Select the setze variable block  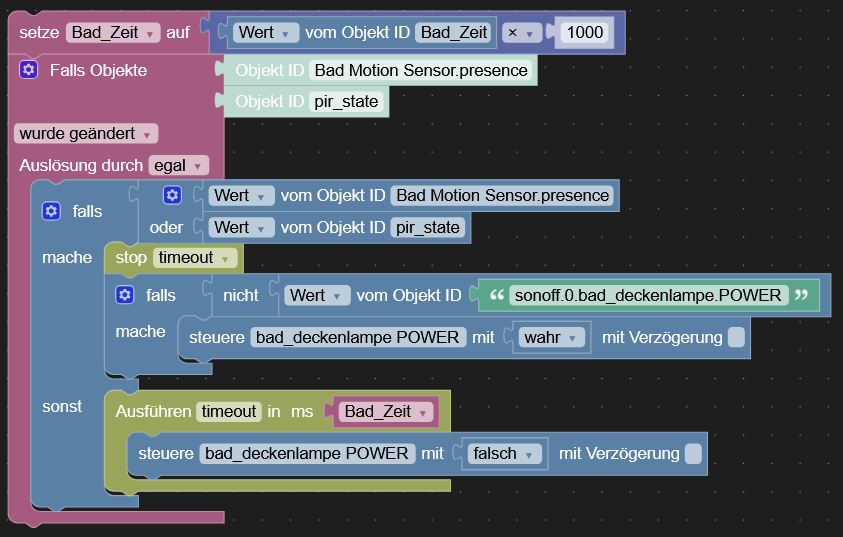pos(39,32)
